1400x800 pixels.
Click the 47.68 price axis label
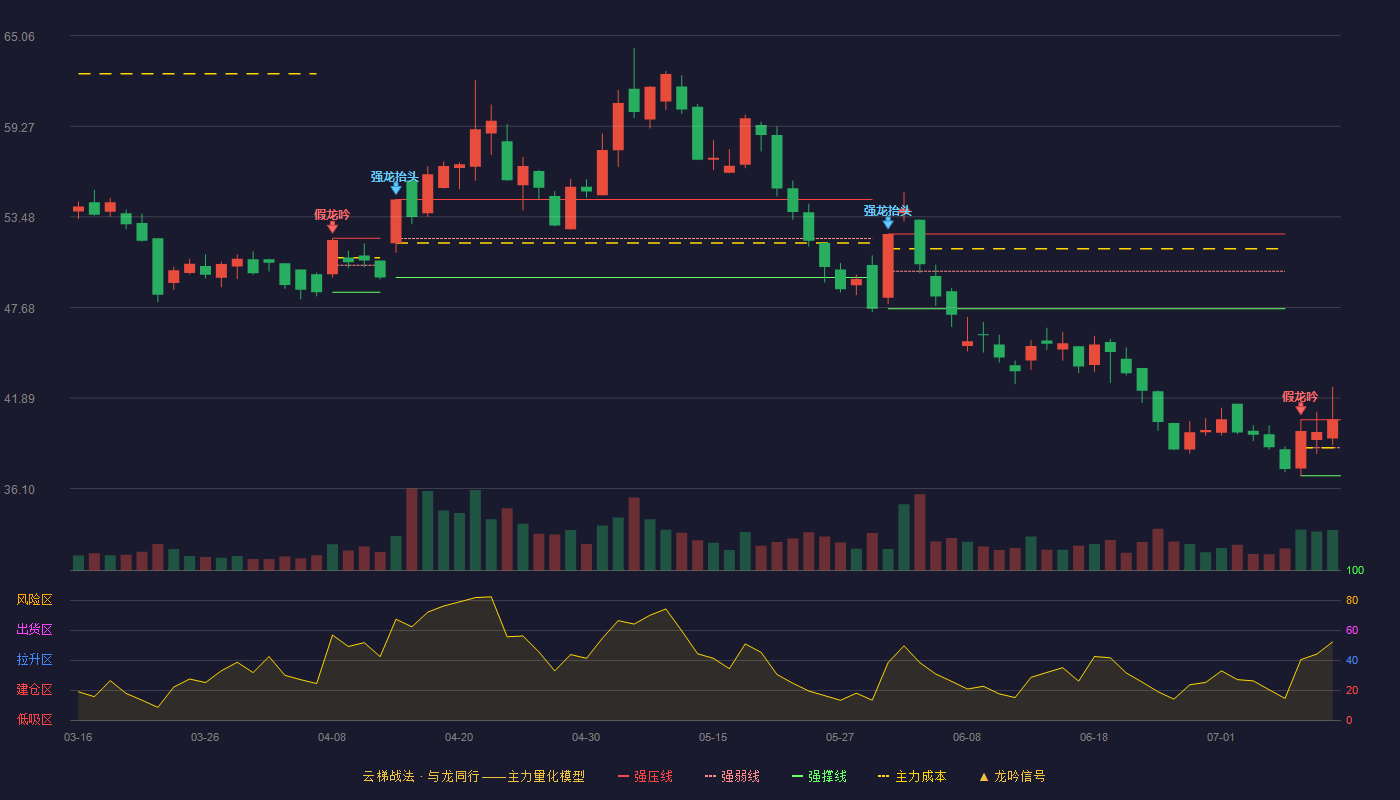19,309
